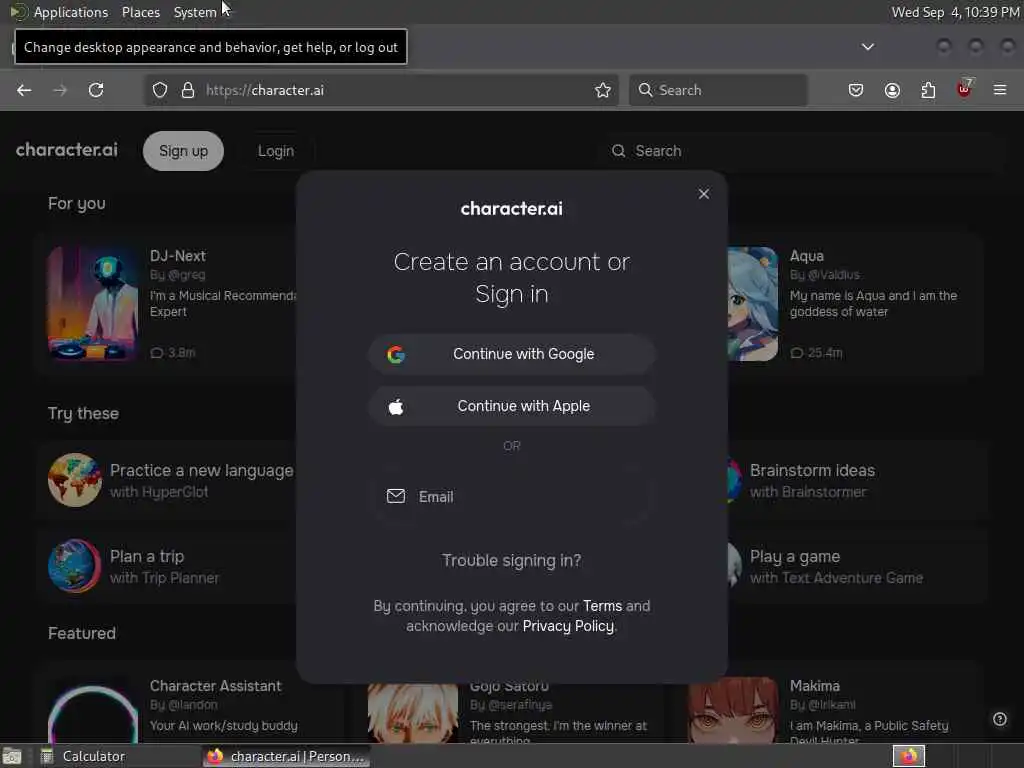Reload the character.ai page
Viewport: 1024px width, 768px height.
tap(96, 90)
